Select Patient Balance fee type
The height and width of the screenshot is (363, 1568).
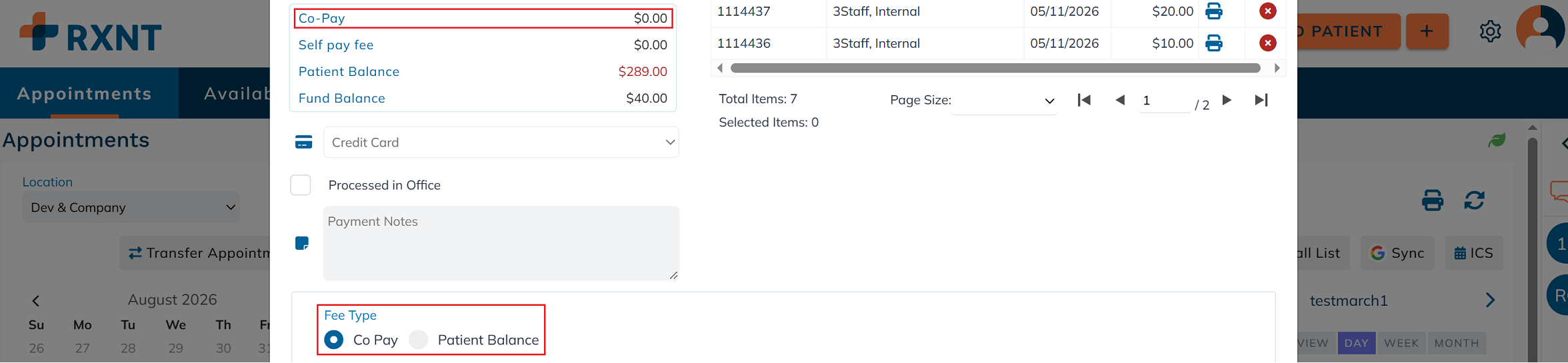pos(418,340)
